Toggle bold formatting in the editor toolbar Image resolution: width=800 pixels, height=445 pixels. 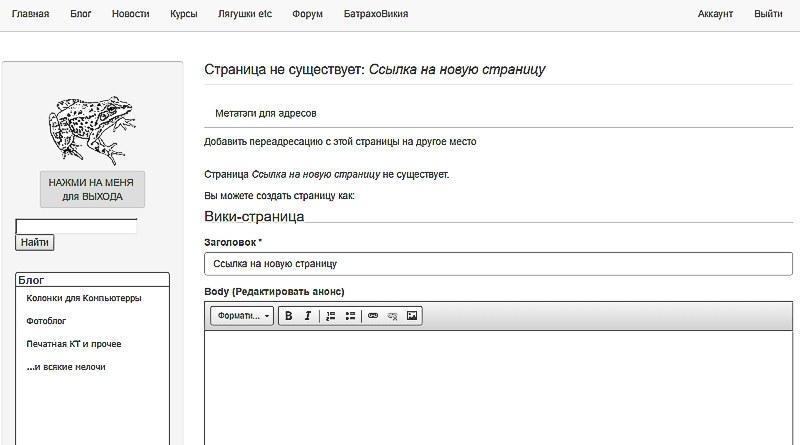(x=288, y=316)
